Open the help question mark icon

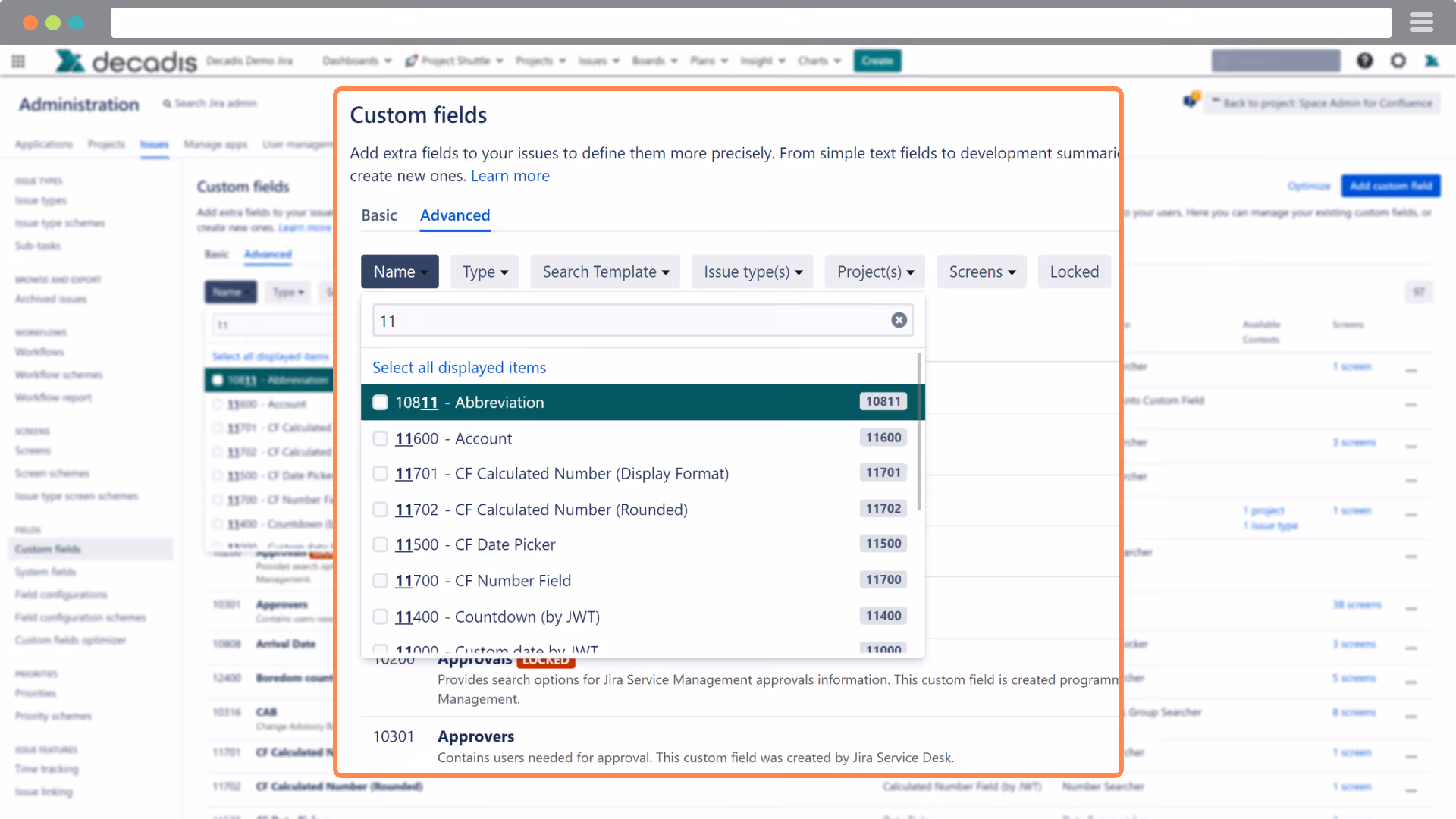(x=1364, y=61)
